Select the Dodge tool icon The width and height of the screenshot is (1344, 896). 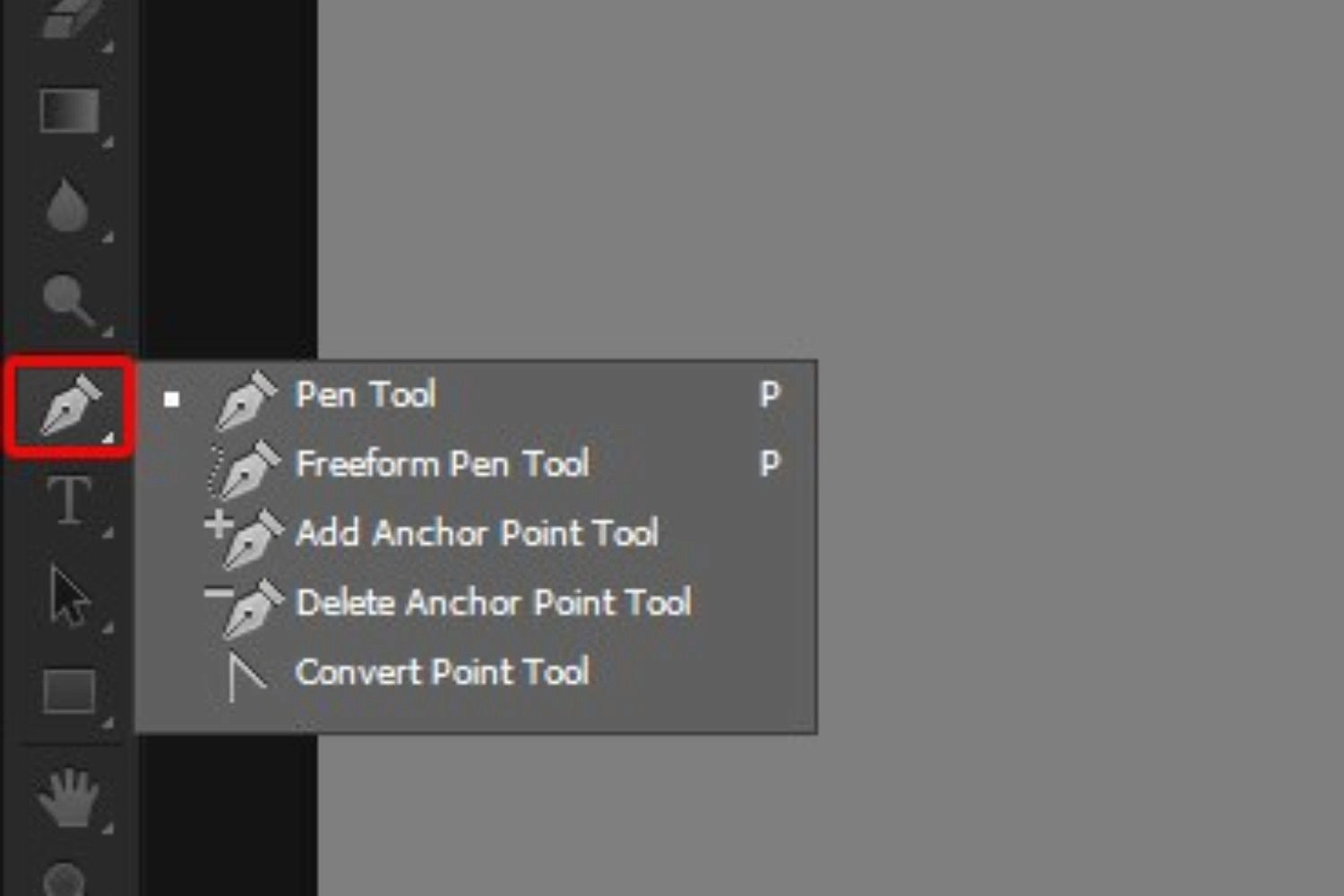pyautogui.click(x=68, y=300)
